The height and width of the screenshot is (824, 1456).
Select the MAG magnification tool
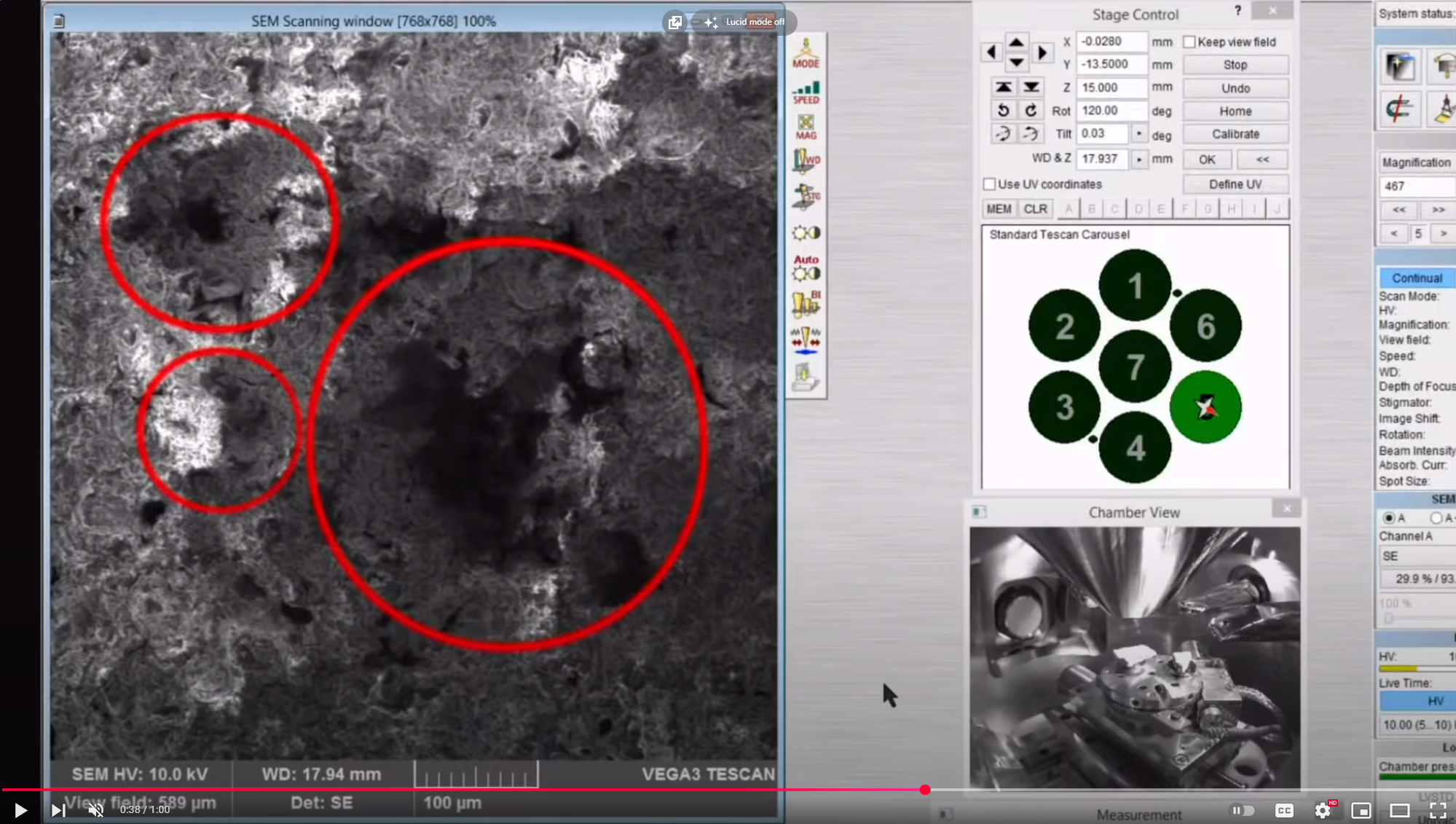click(x=806, y=127)
